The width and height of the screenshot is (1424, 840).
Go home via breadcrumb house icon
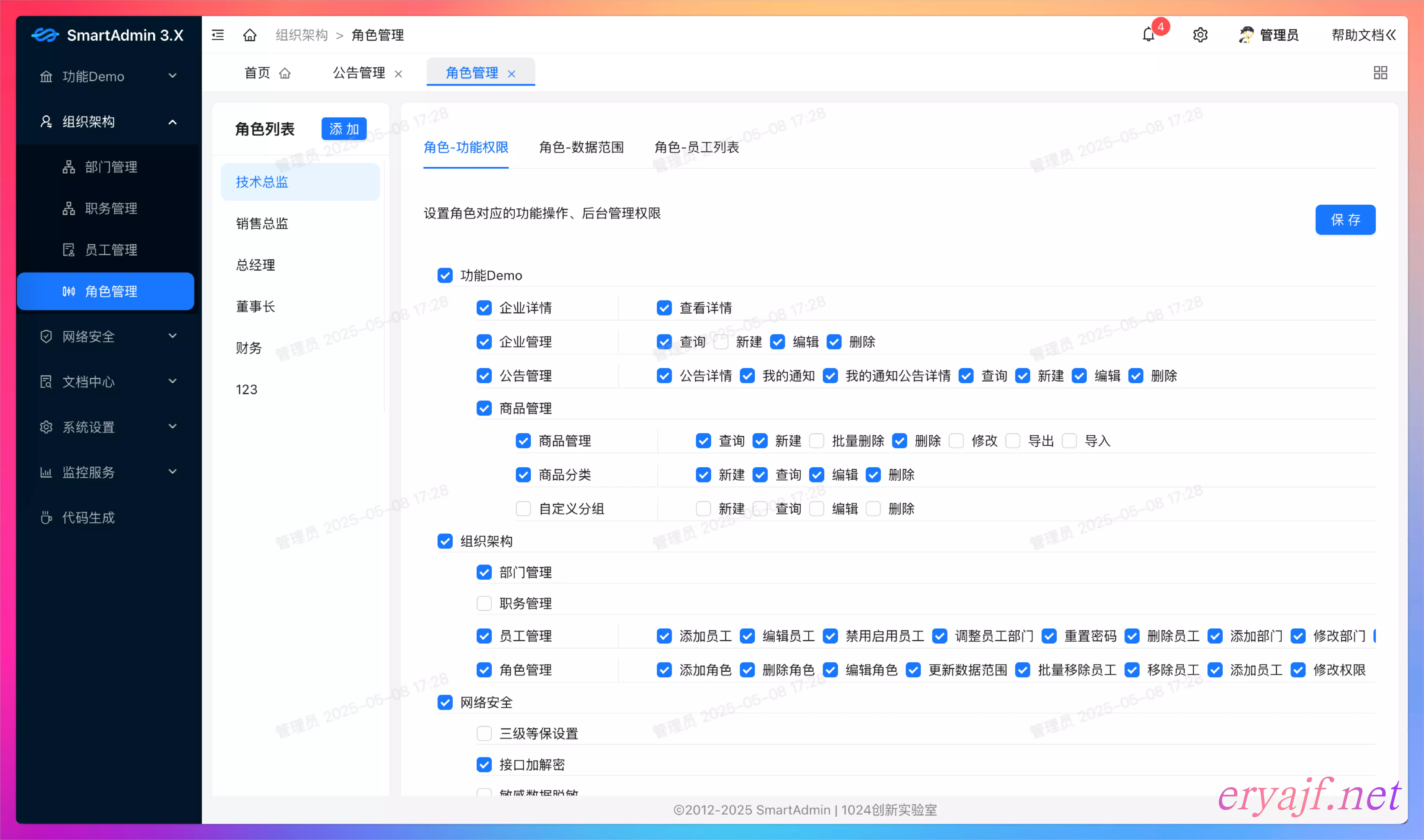click(x=250, y=35)
